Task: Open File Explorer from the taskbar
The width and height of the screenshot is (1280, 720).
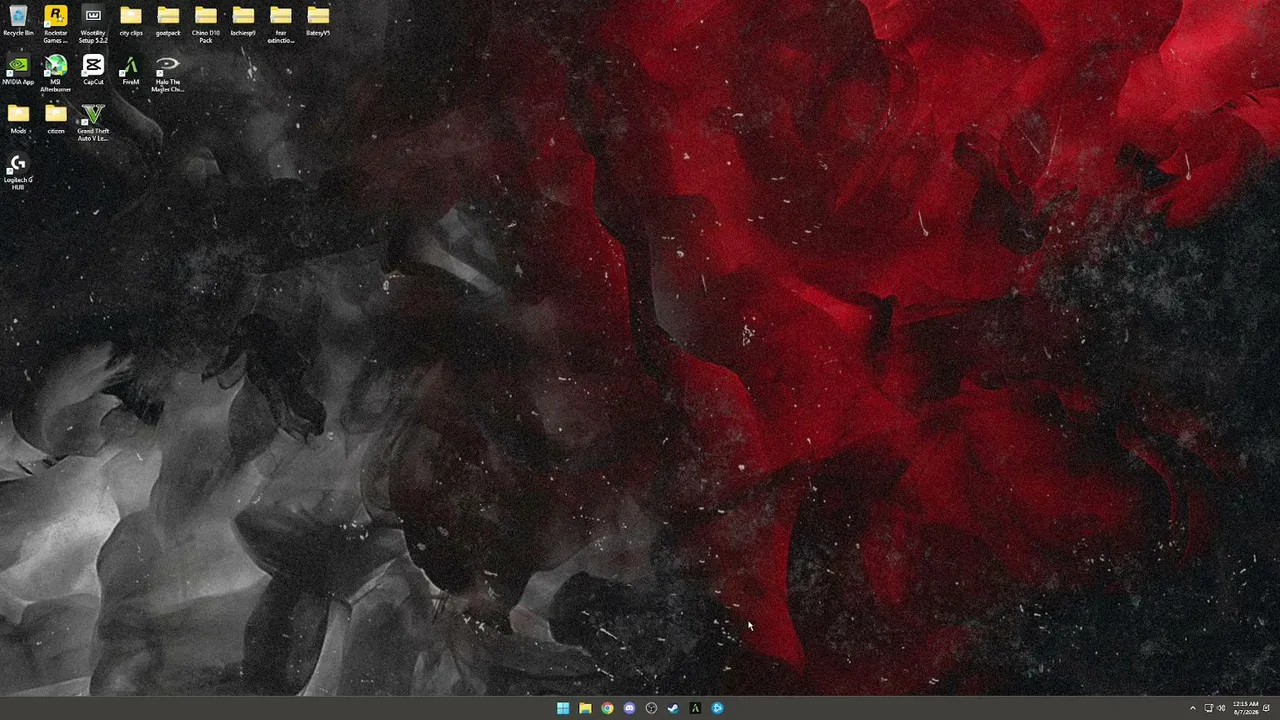Action: coord(585,708)
